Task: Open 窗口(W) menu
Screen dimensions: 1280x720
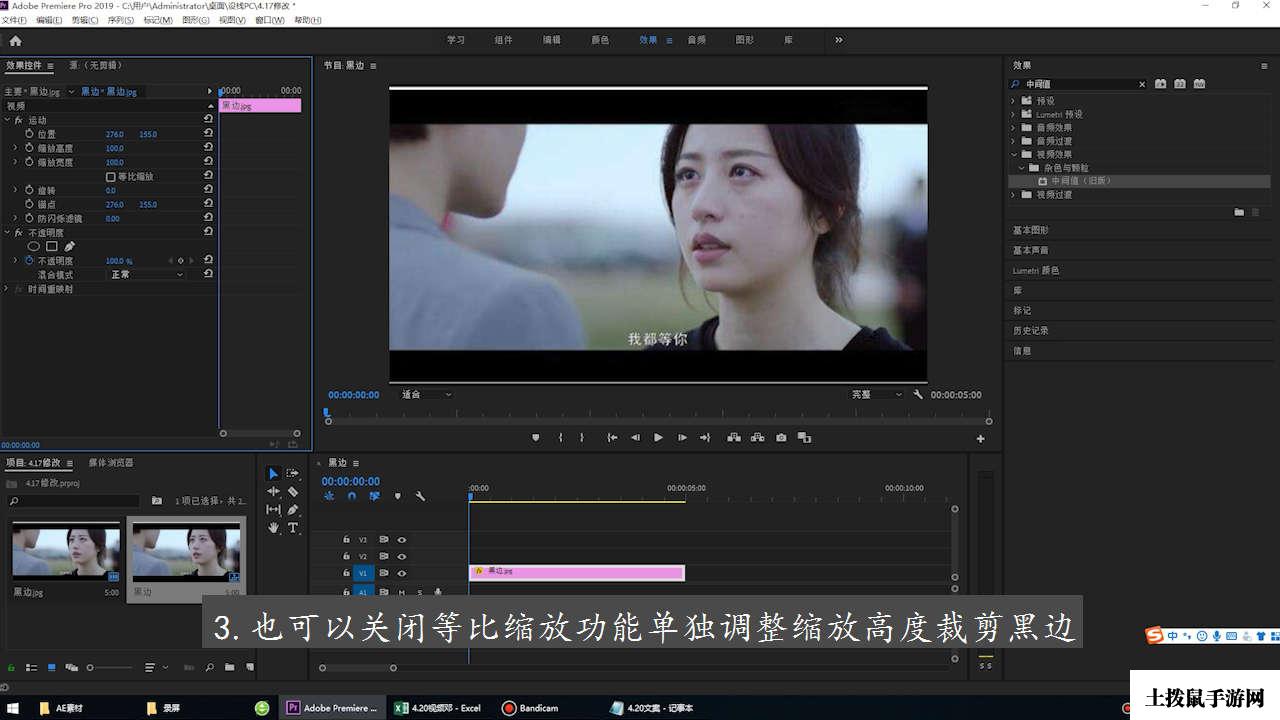Action: 269,20
